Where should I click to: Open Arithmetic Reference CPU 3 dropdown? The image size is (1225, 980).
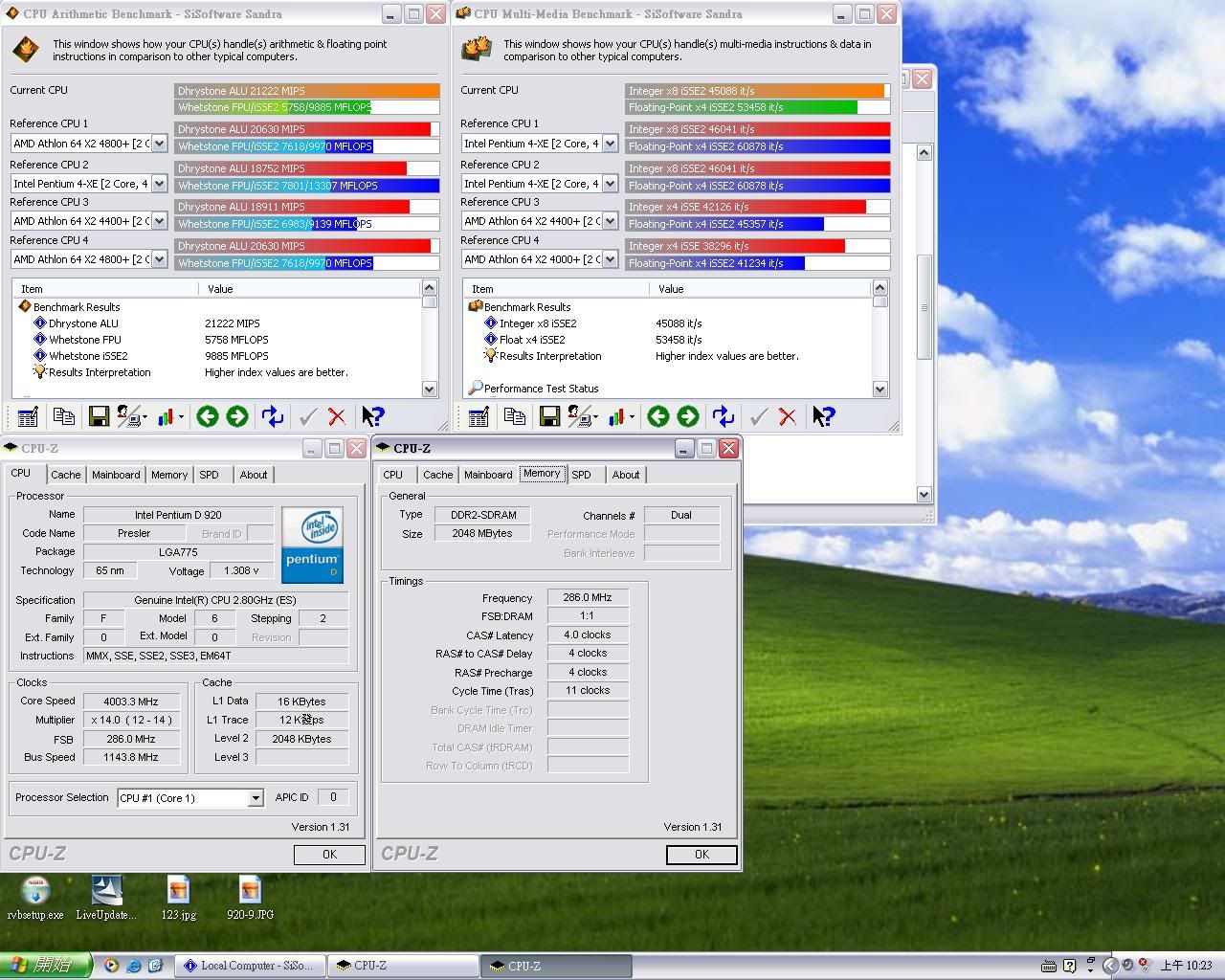(x=160, y=221)
